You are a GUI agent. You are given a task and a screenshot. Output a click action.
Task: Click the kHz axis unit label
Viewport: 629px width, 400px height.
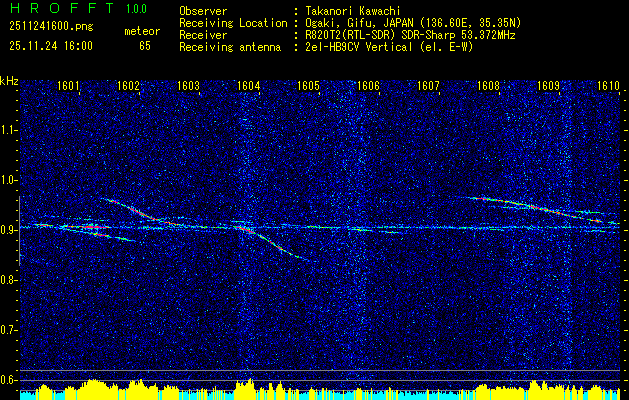point(9,81)
